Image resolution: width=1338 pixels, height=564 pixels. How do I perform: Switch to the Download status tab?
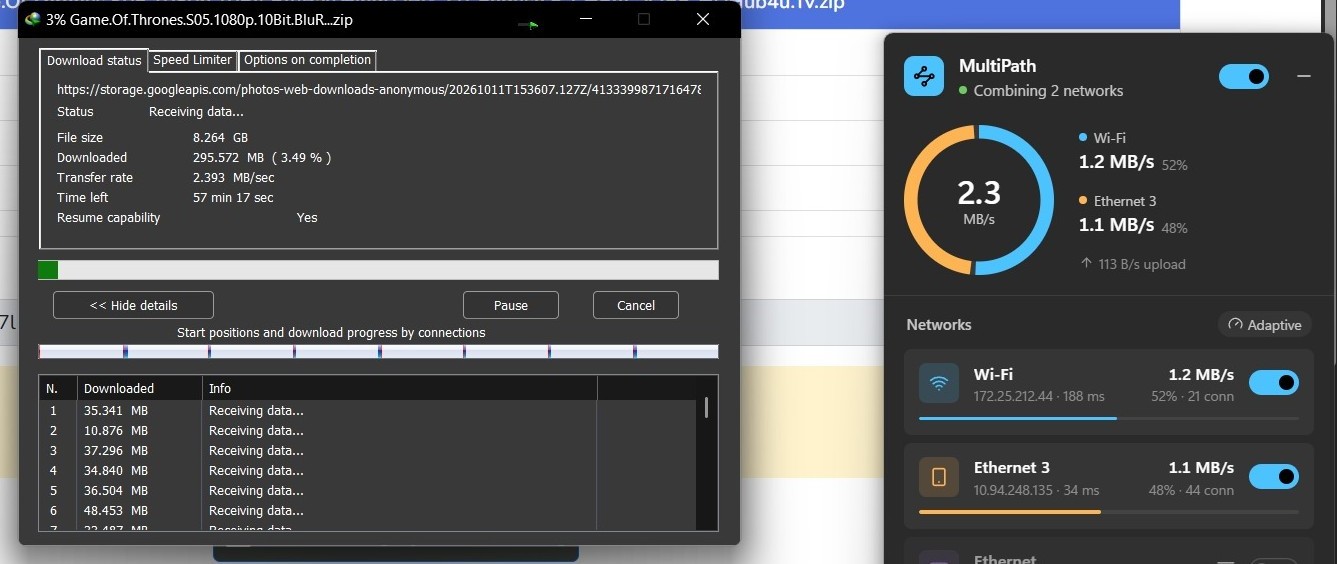click(95, 60)
